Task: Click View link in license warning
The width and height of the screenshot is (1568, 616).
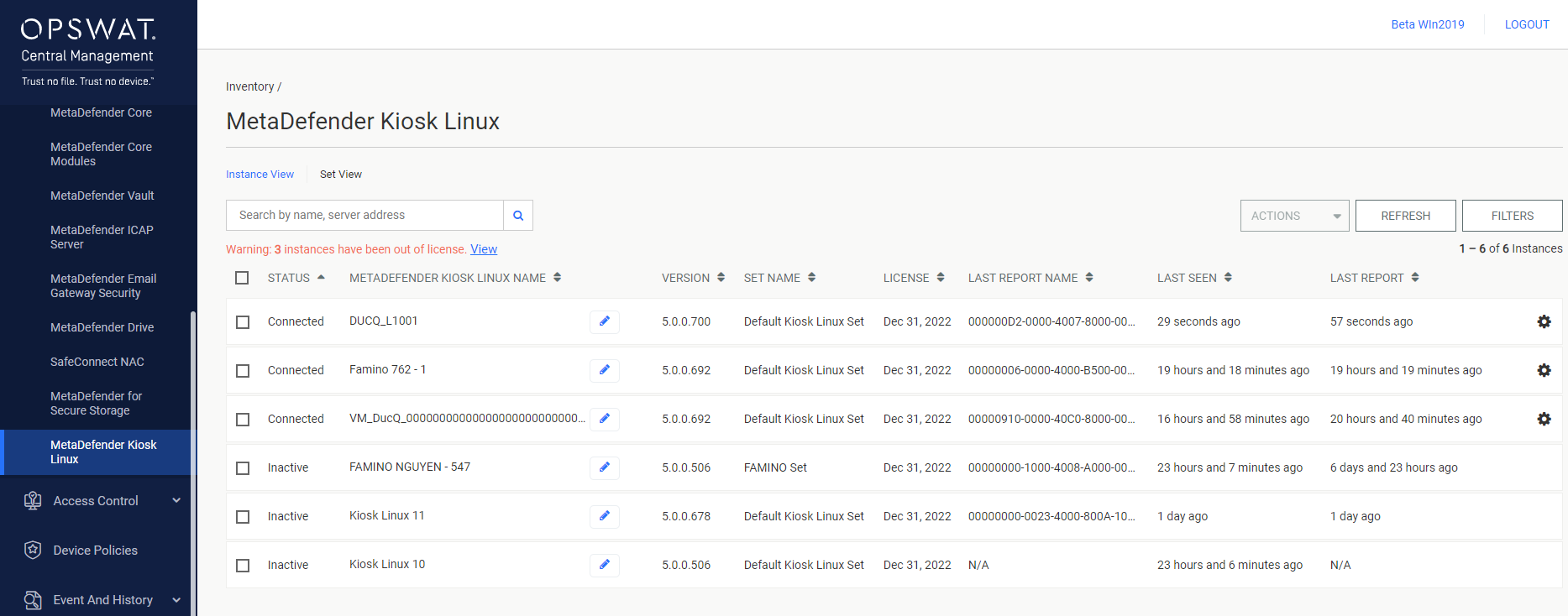Action: [x=484, y=249]
